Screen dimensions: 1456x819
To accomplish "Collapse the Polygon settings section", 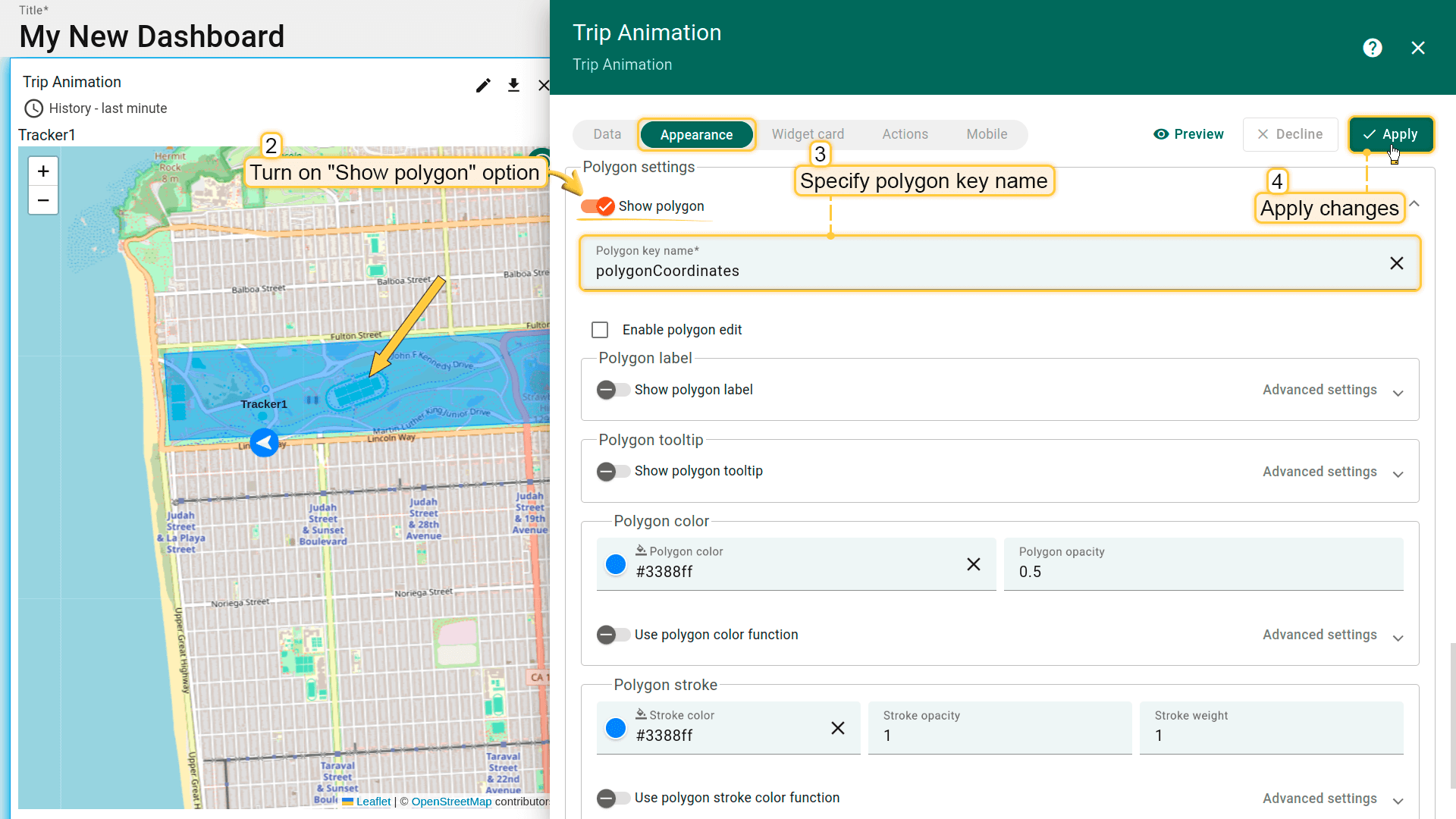I will pyautogui.click(x=1414, y=204).
